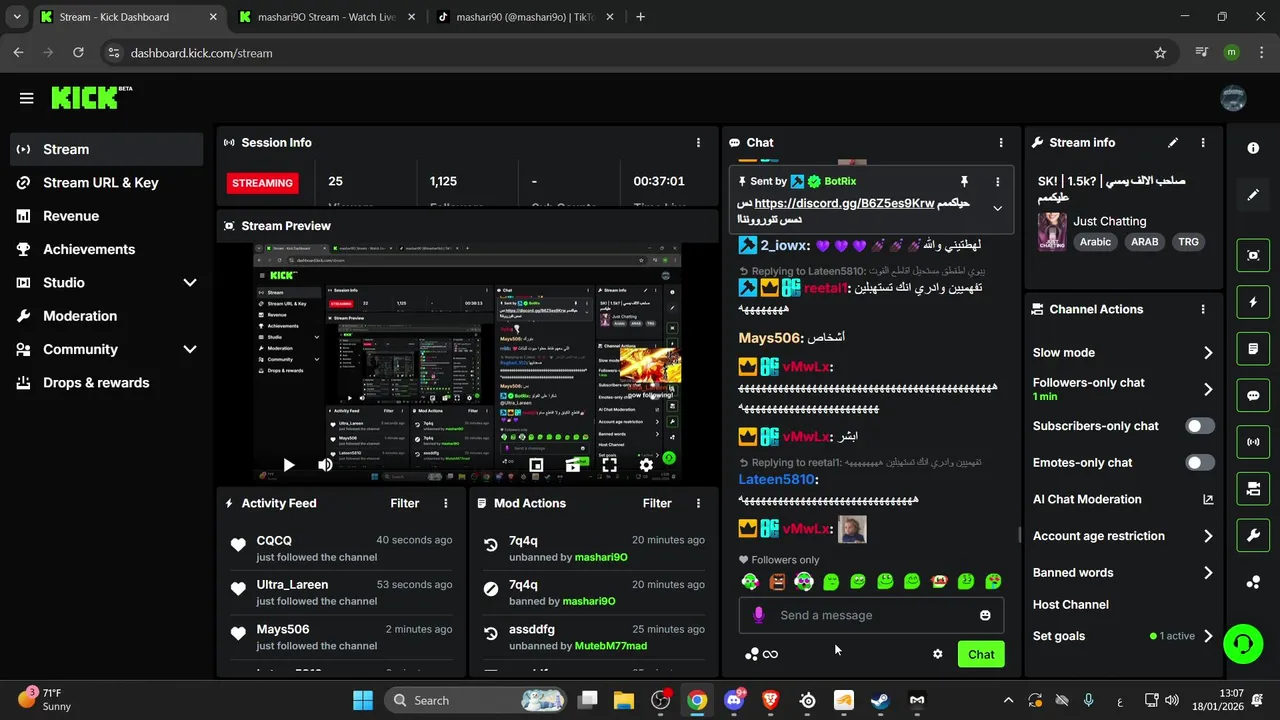Open Banned words settings
The width and height of the screenshot is (1280, 720).
tap(1123, 573)
